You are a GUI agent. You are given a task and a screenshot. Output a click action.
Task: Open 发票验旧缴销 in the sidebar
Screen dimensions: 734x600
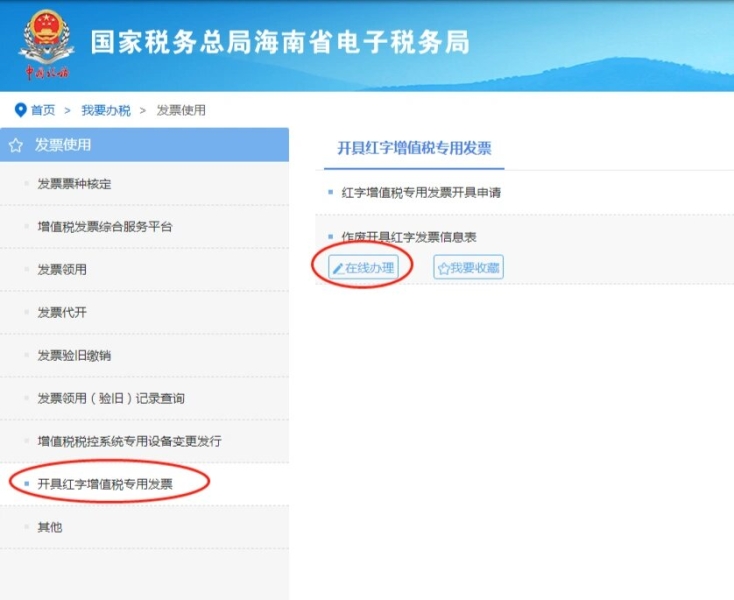pos(74,356)
